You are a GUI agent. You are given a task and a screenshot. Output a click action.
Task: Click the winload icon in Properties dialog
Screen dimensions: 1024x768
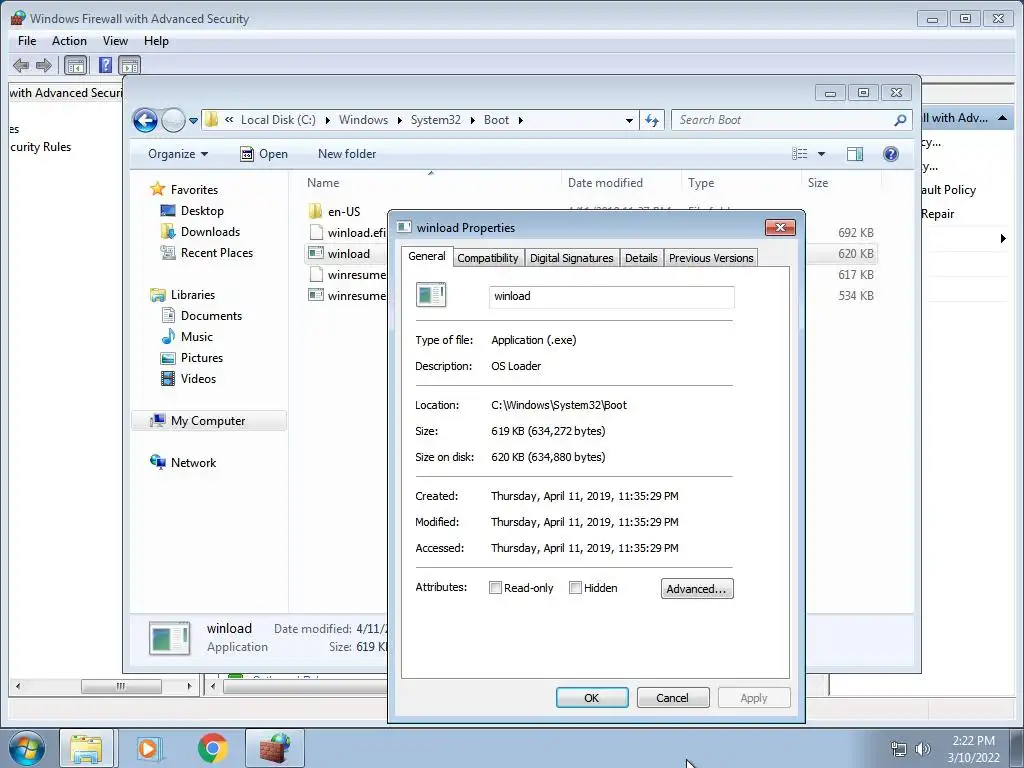[x=431, y=295]
